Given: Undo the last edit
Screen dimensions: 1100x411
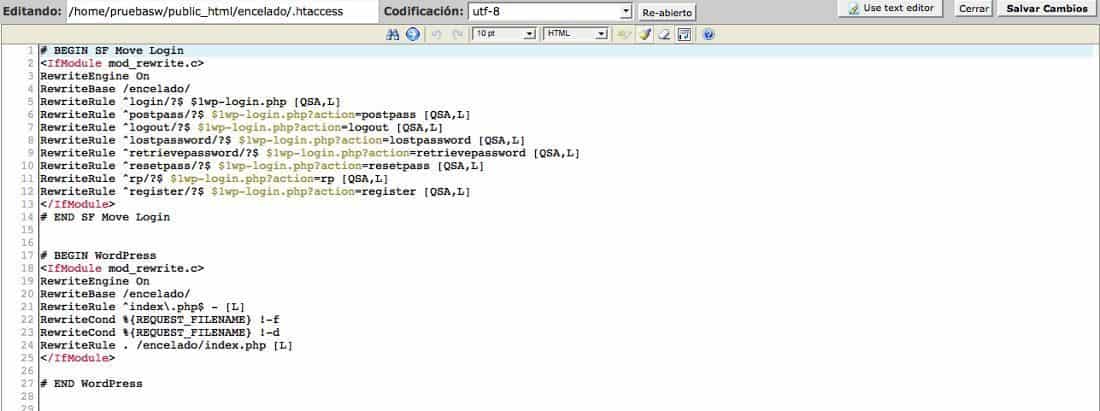Looking at the screenshot, I should click(x=436, y=34).
